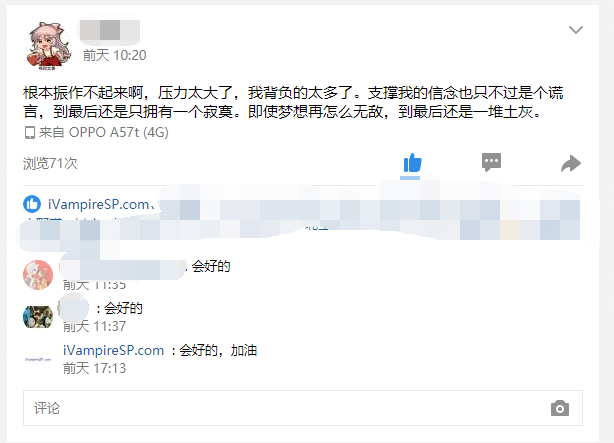Image resolution: width=614 pixels, height=443 pixels.
Task: Open iVampireSP.com commenter profile link
Action: coord(114,350)
